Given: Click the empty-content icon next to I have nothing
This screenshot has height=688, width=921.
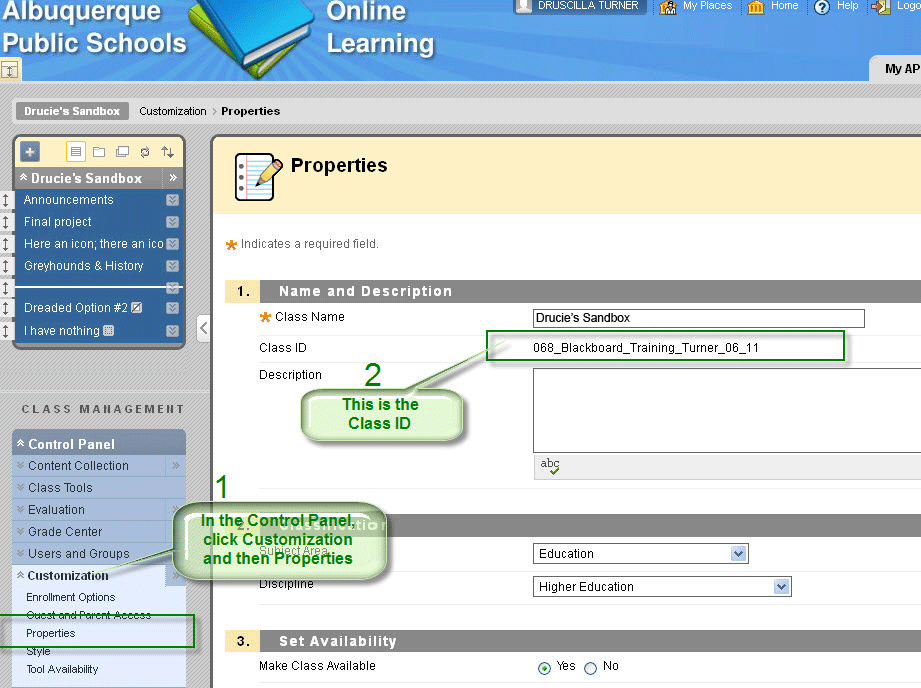Looking at the screenshot, I should (x=108, y=331).
